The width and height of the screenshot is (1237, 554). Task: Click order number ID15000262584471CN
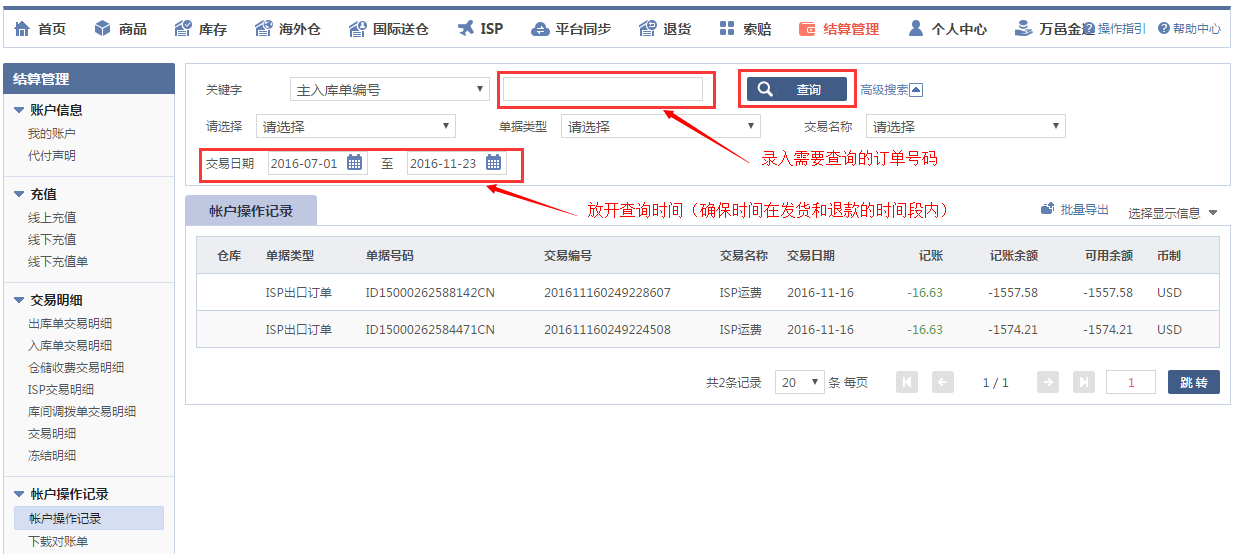click(x=430, y=330)
